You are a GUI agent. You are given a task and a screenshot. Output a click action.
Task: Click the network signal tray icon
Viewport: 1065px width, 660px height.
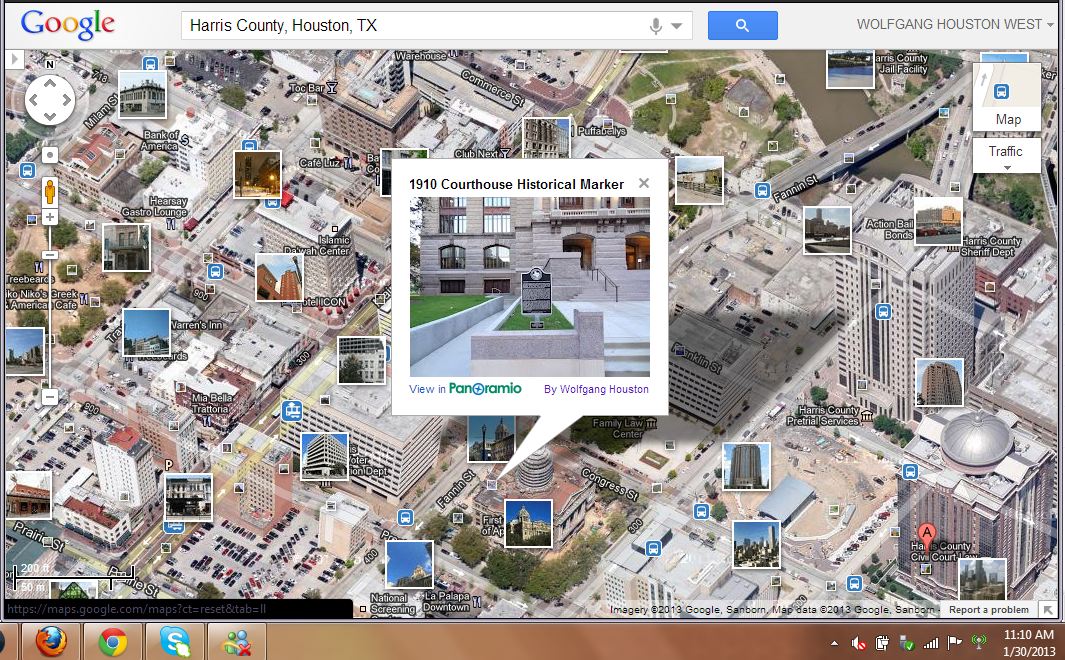tap(931, 642)
